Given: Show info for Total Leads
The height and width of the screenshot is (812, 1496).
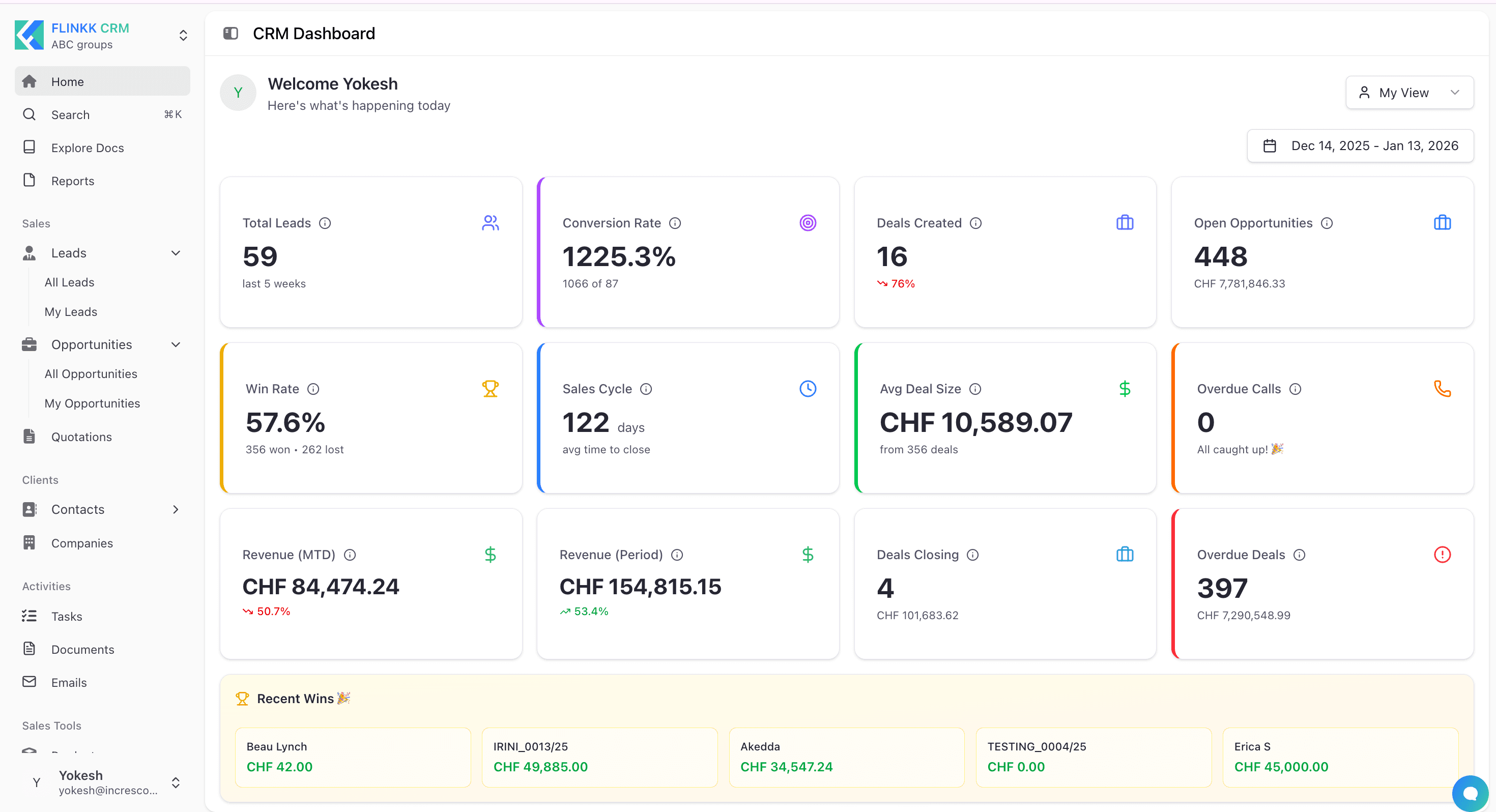Looking at the screenshot, I should pos(325,223).
